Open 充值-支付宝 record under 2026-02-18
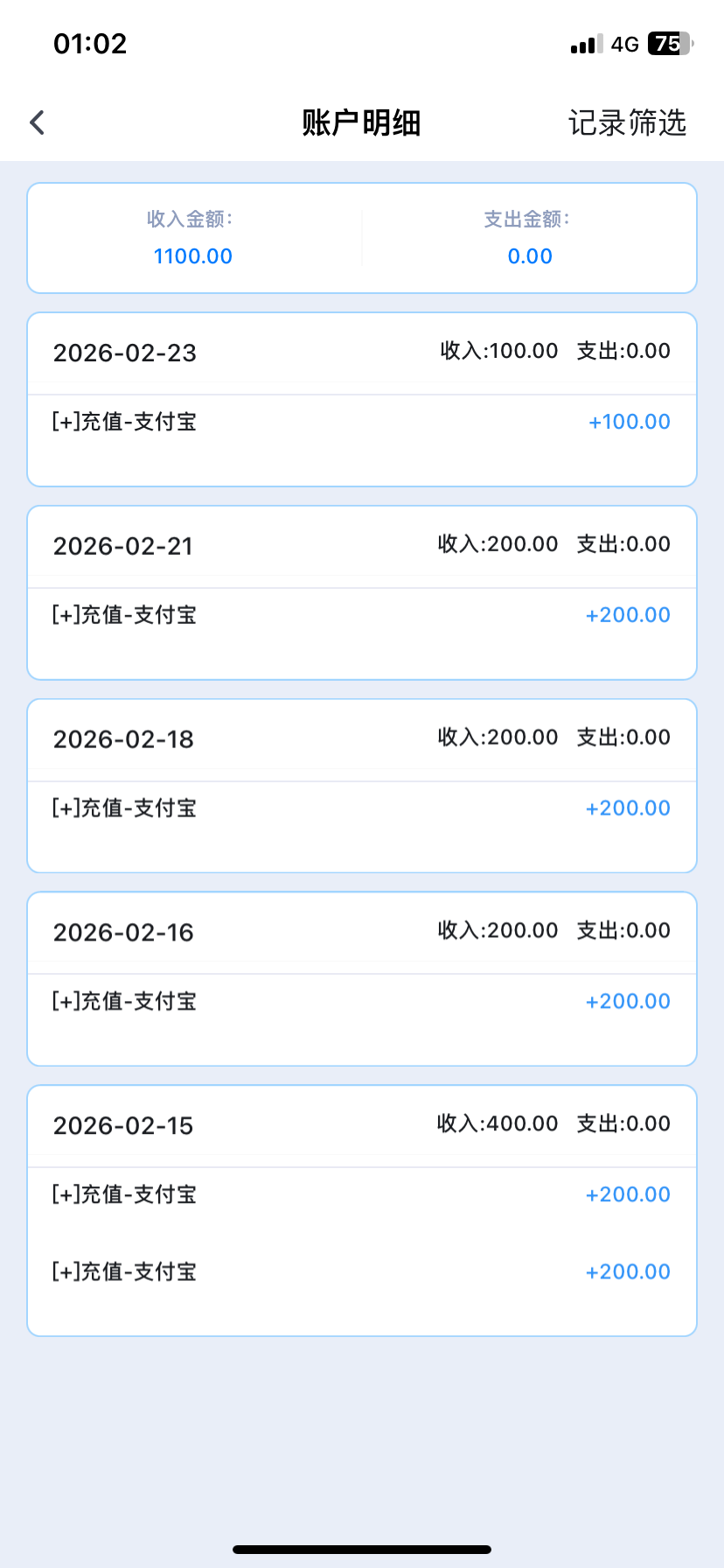Image resolution: width=724 pixels, height=1568 pixels. click(x=361, y=808)
